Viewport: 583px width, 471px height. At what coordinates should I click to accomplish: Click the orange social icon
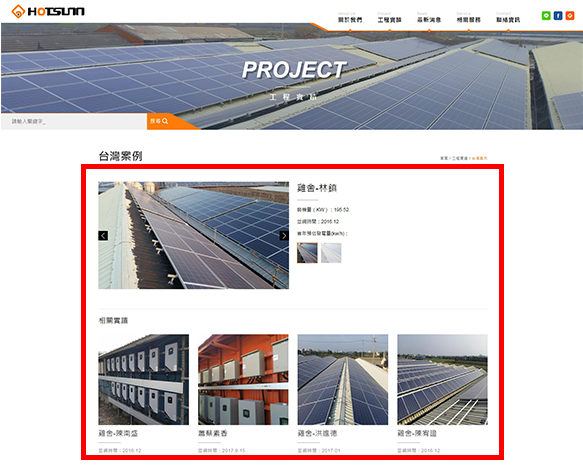pos(570,16)
